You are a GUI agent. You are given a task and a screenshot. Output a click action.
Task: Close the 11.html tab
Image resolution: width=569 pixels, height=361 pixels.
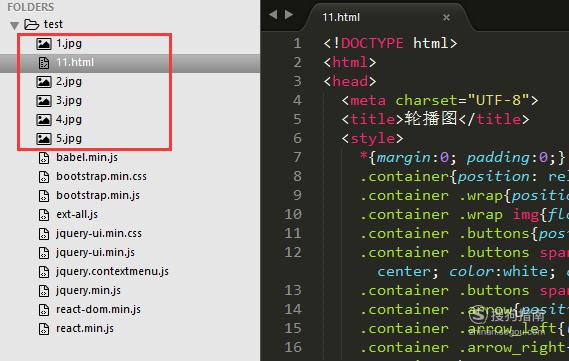(447, 17)
